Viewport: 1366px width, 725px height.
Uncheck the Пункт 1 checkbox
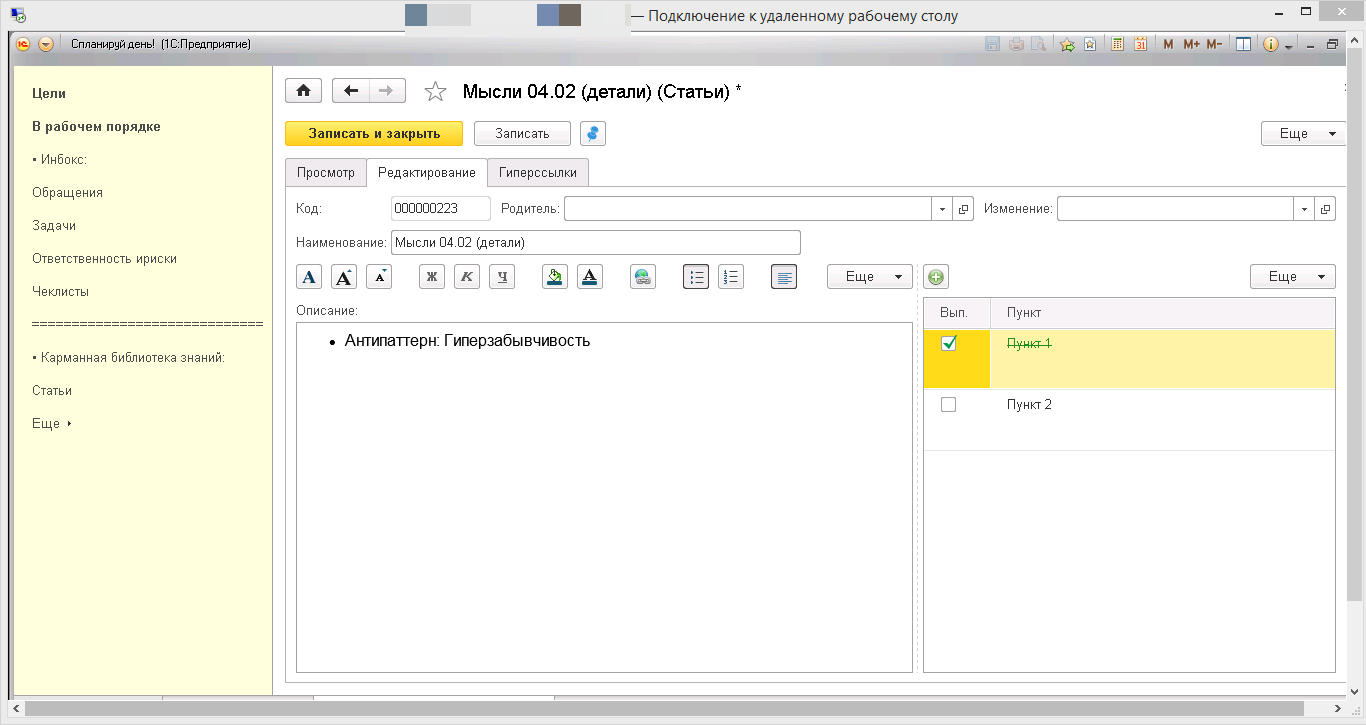(949, 343)
